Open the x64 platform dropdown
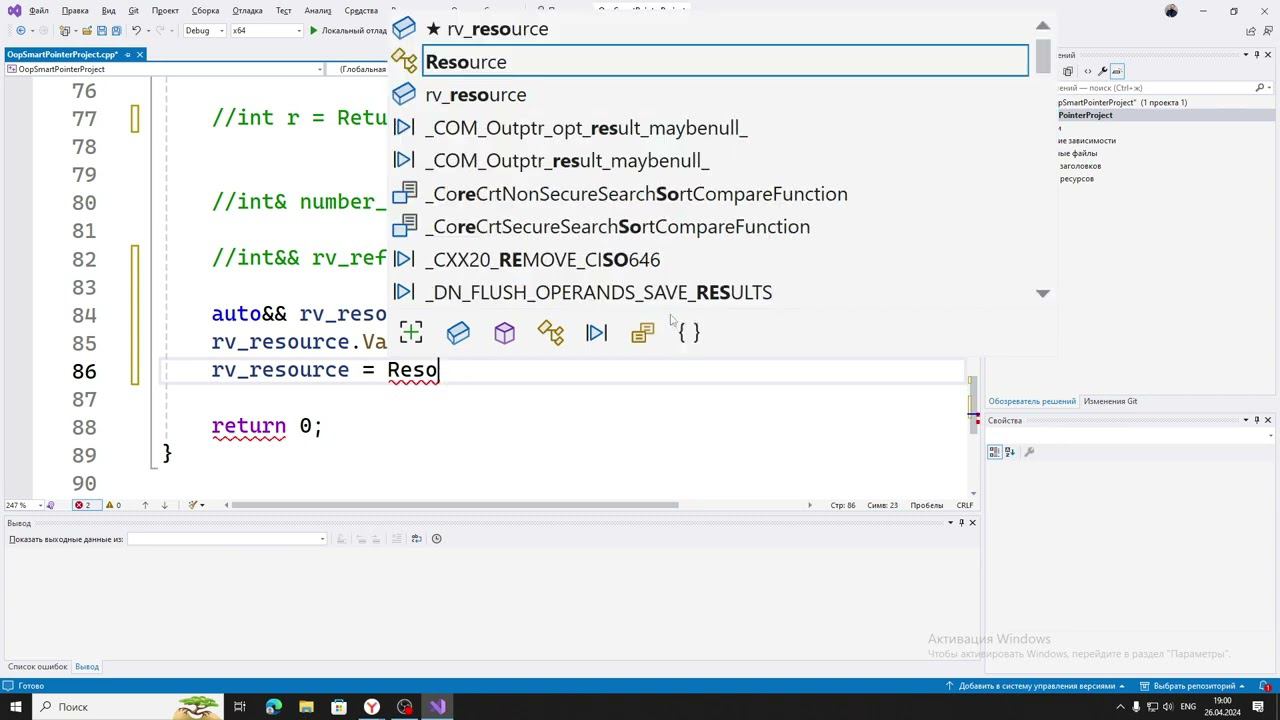 (266, 31)
